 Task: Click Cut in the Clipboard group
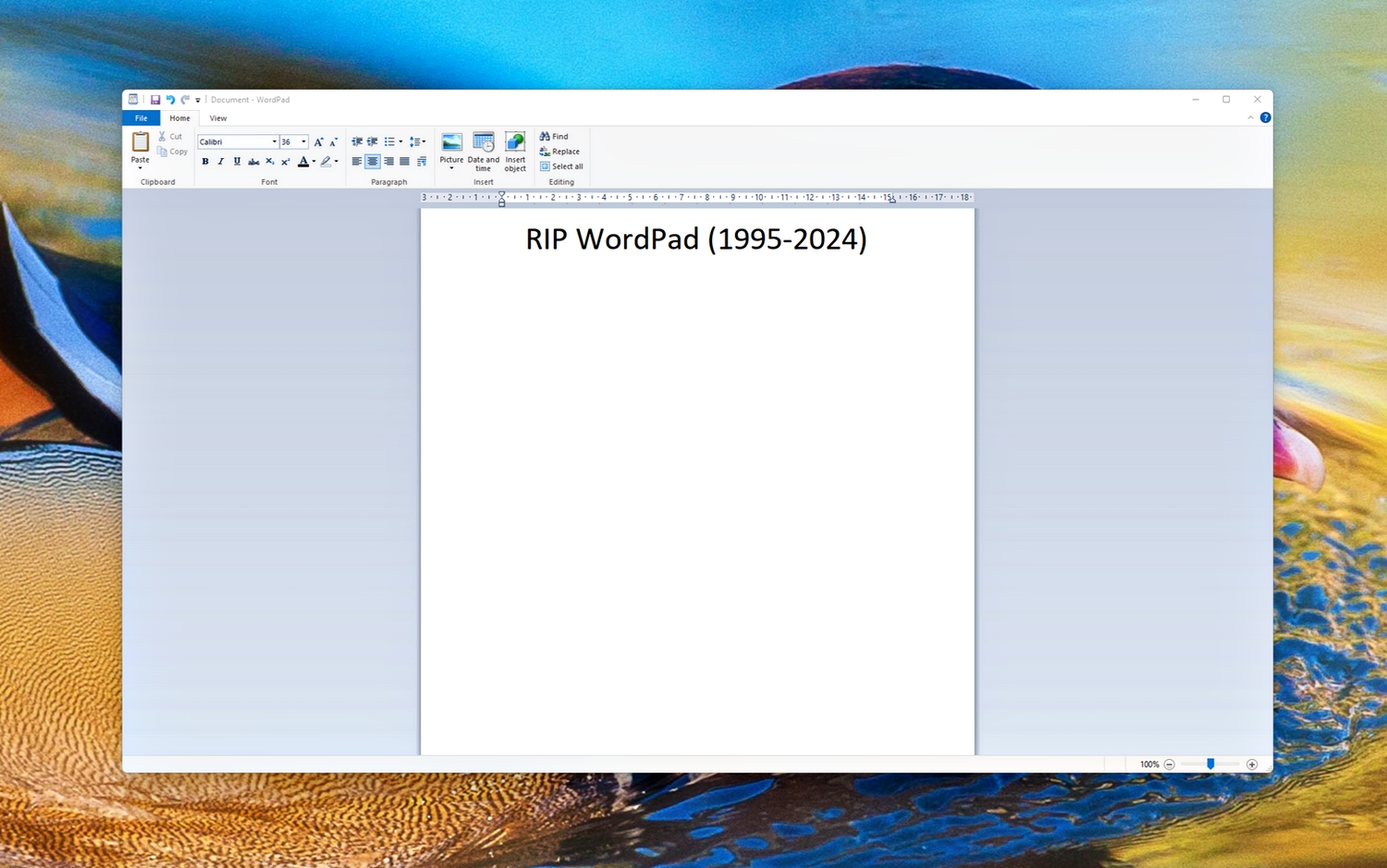click(170, 136)
